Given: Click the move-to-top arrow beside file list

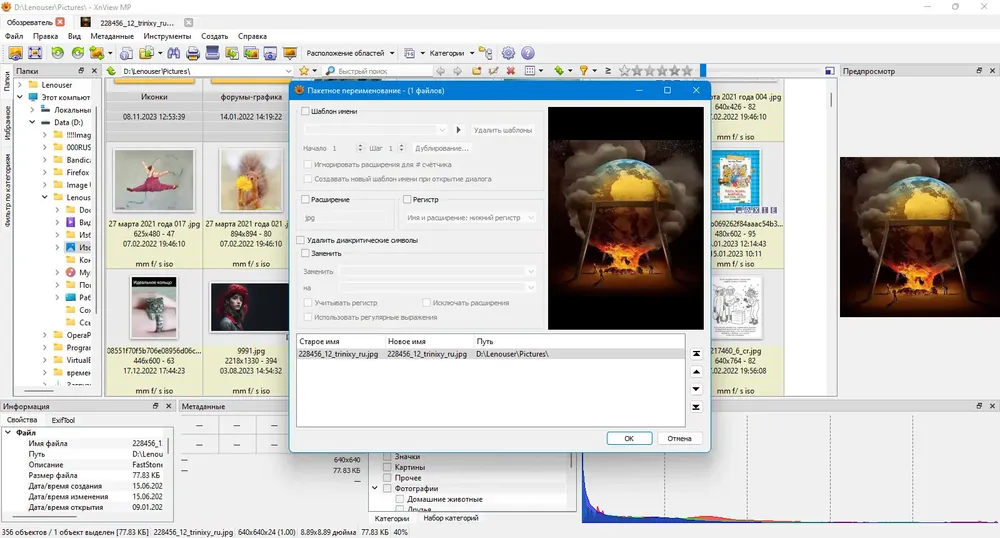Looking at the screenshot, I should (x=696, y=354).
